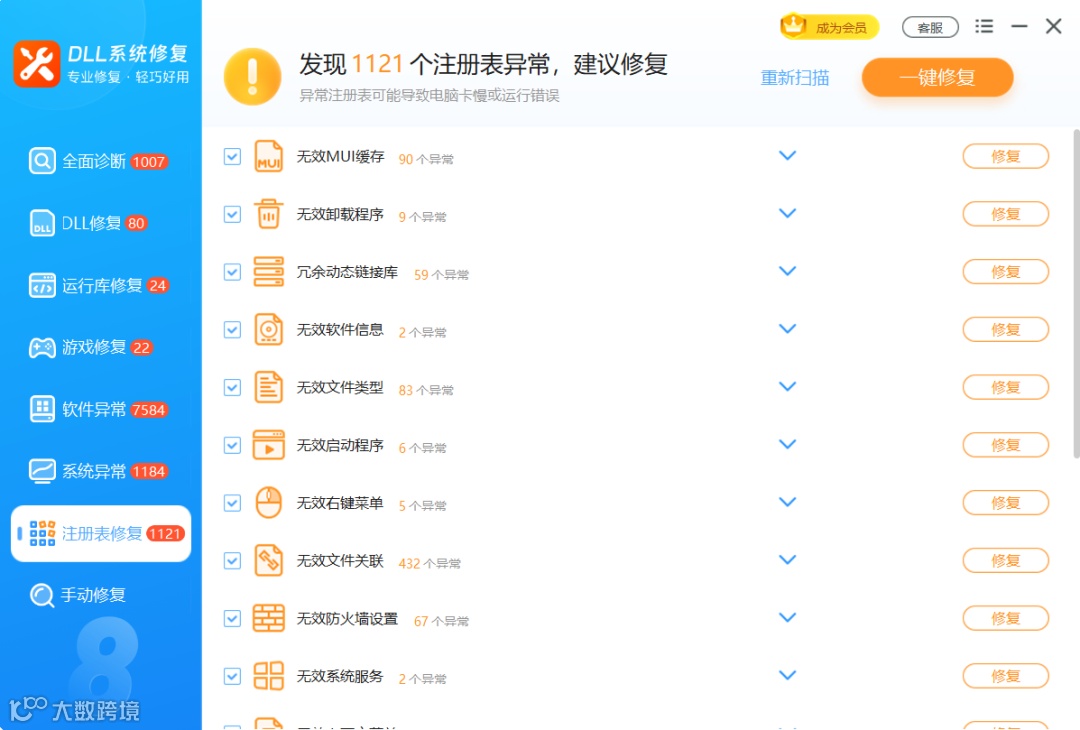Open the hamburger menu list icon

[x=984, y=26]
